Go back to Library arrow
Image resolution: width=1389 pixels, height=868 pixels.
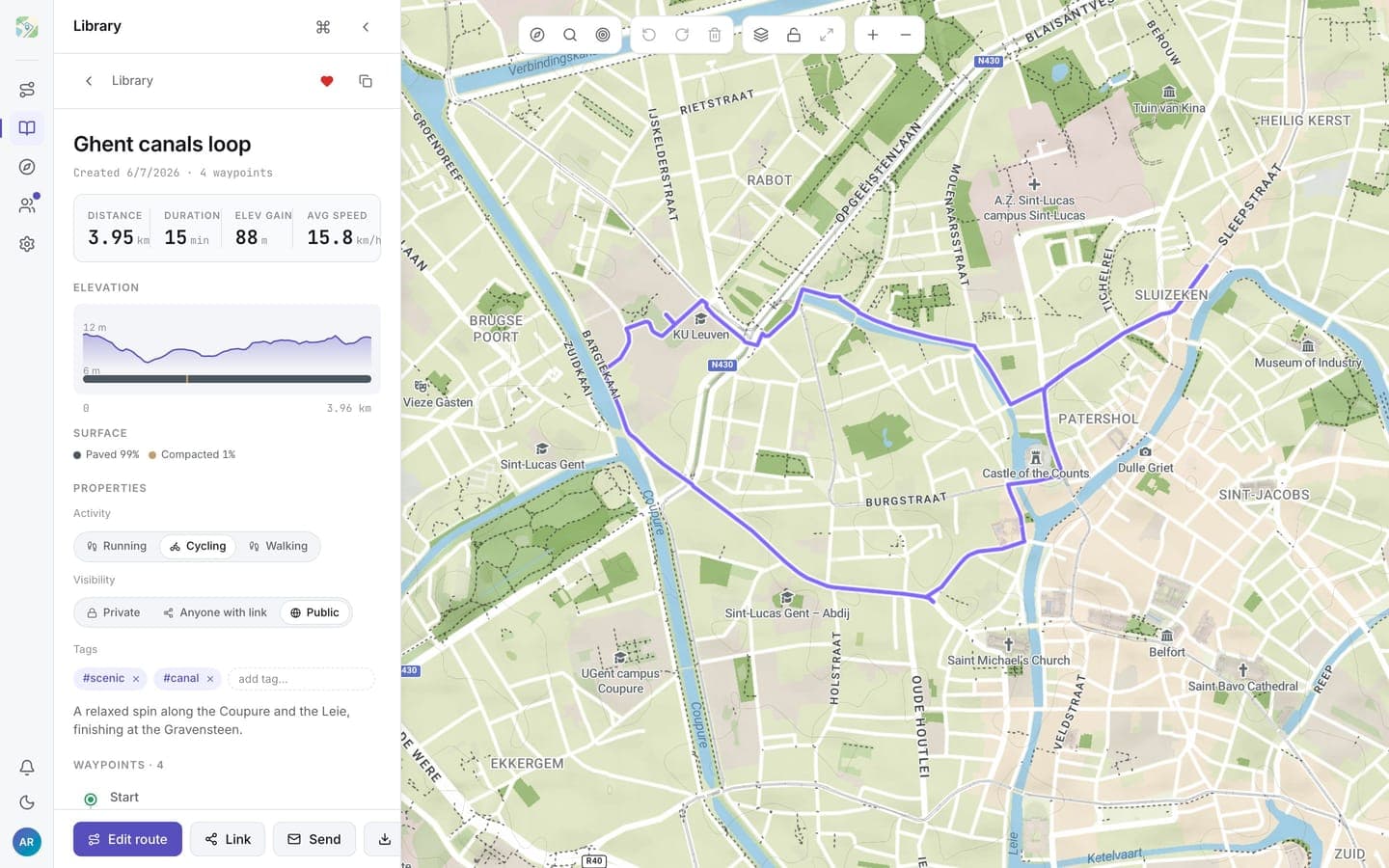tap(89, 81)
